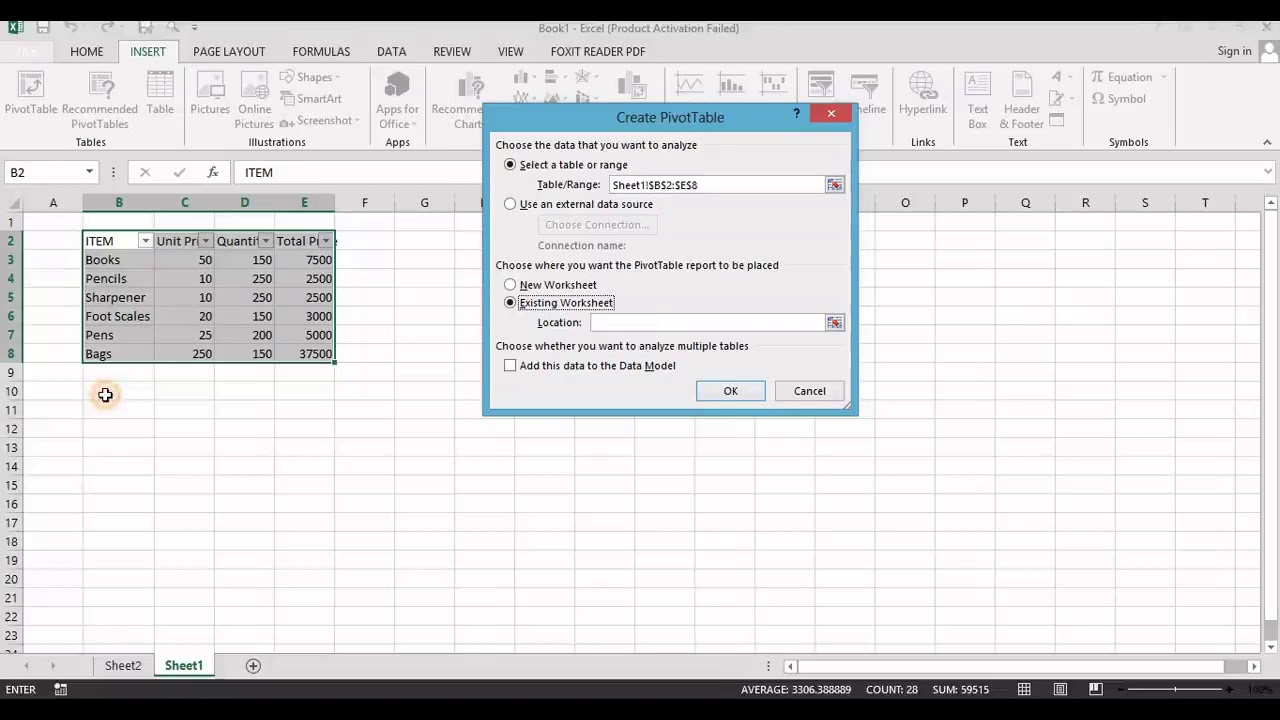Select 'Use an external data source' option

coord(510,204)
